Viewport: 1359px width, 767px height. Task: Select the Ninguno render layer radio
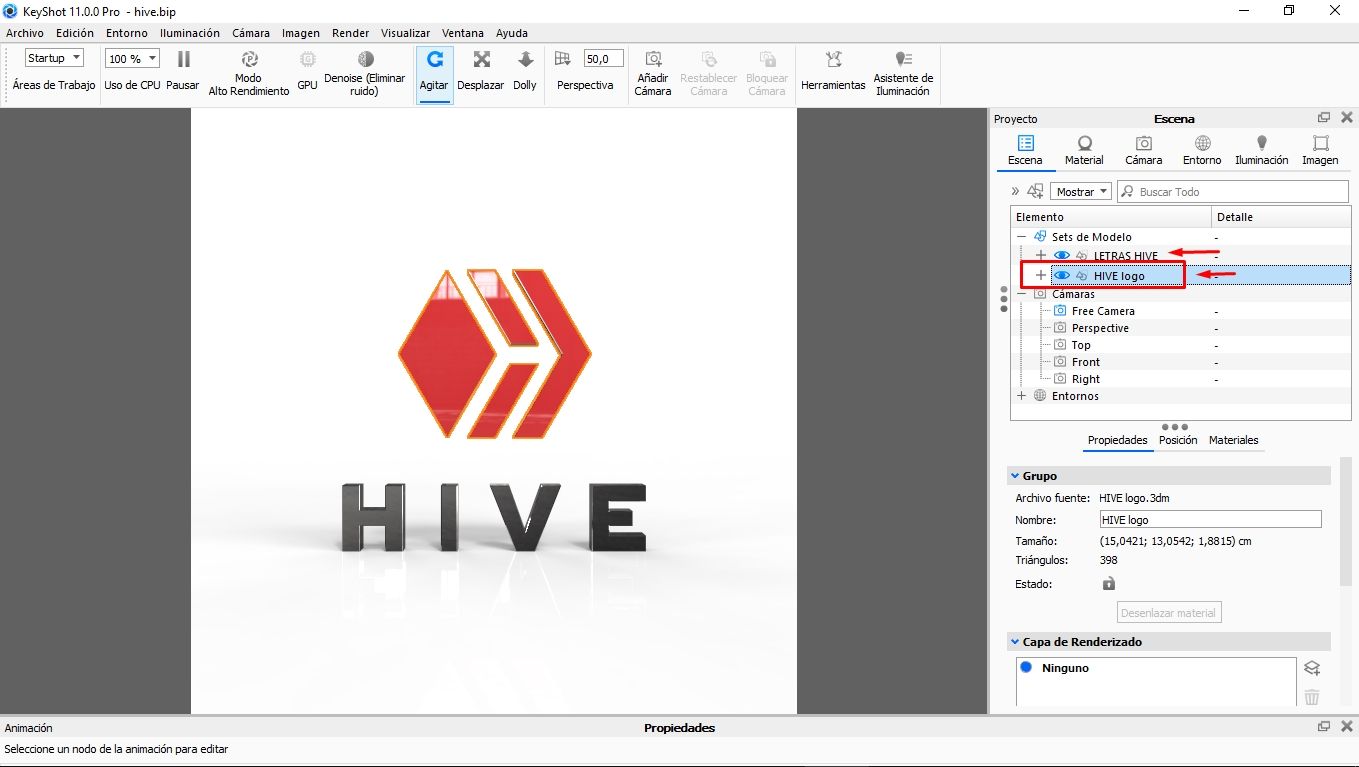[x=1026, y=667]
